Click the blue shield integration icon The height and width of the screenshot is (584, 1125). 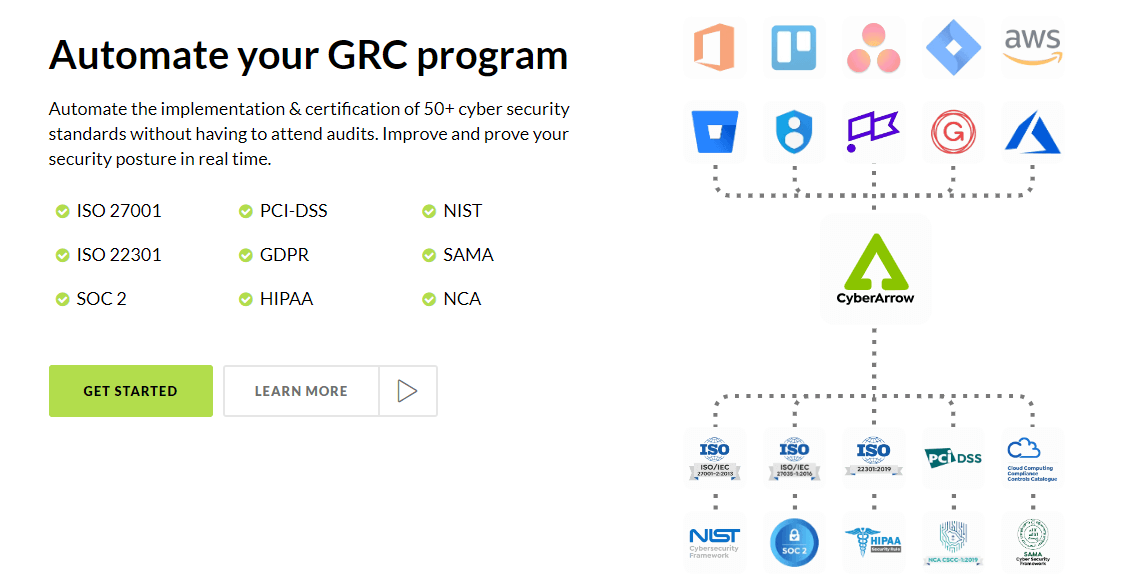pos(794,132)
